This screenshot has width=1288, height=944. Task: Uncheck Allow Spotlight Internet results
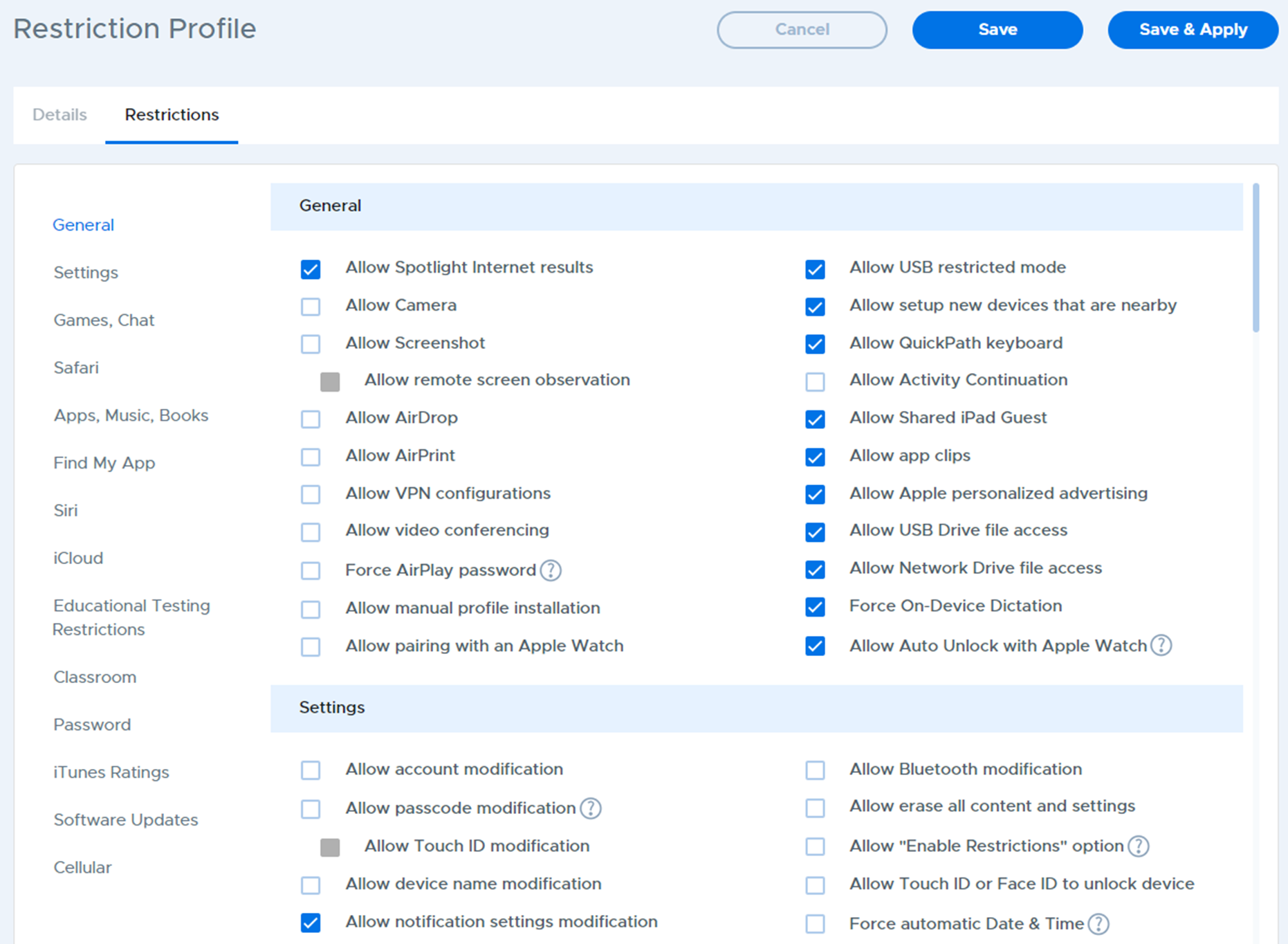click(x=311, y=269)
